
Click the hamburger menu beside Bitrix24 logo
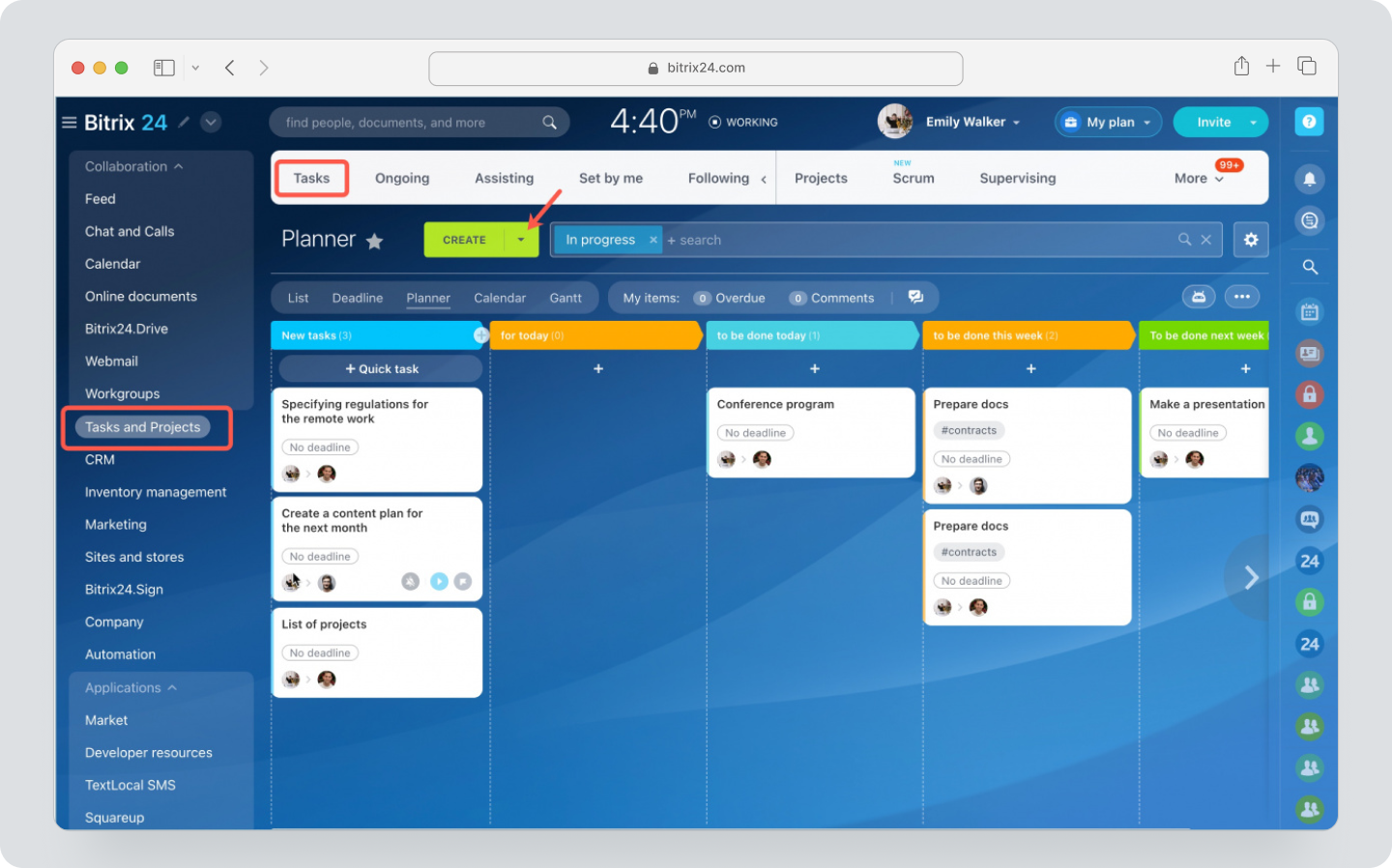point(69,122)
